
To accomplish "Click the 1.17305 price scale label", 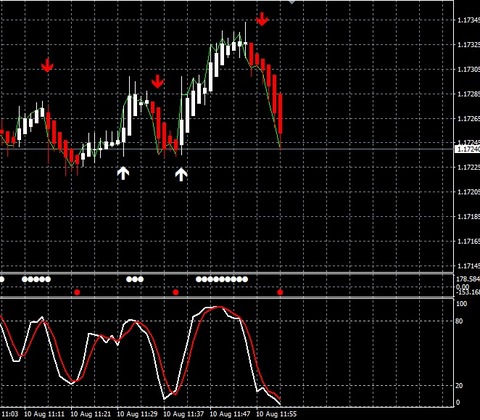I will pos(468,69).
